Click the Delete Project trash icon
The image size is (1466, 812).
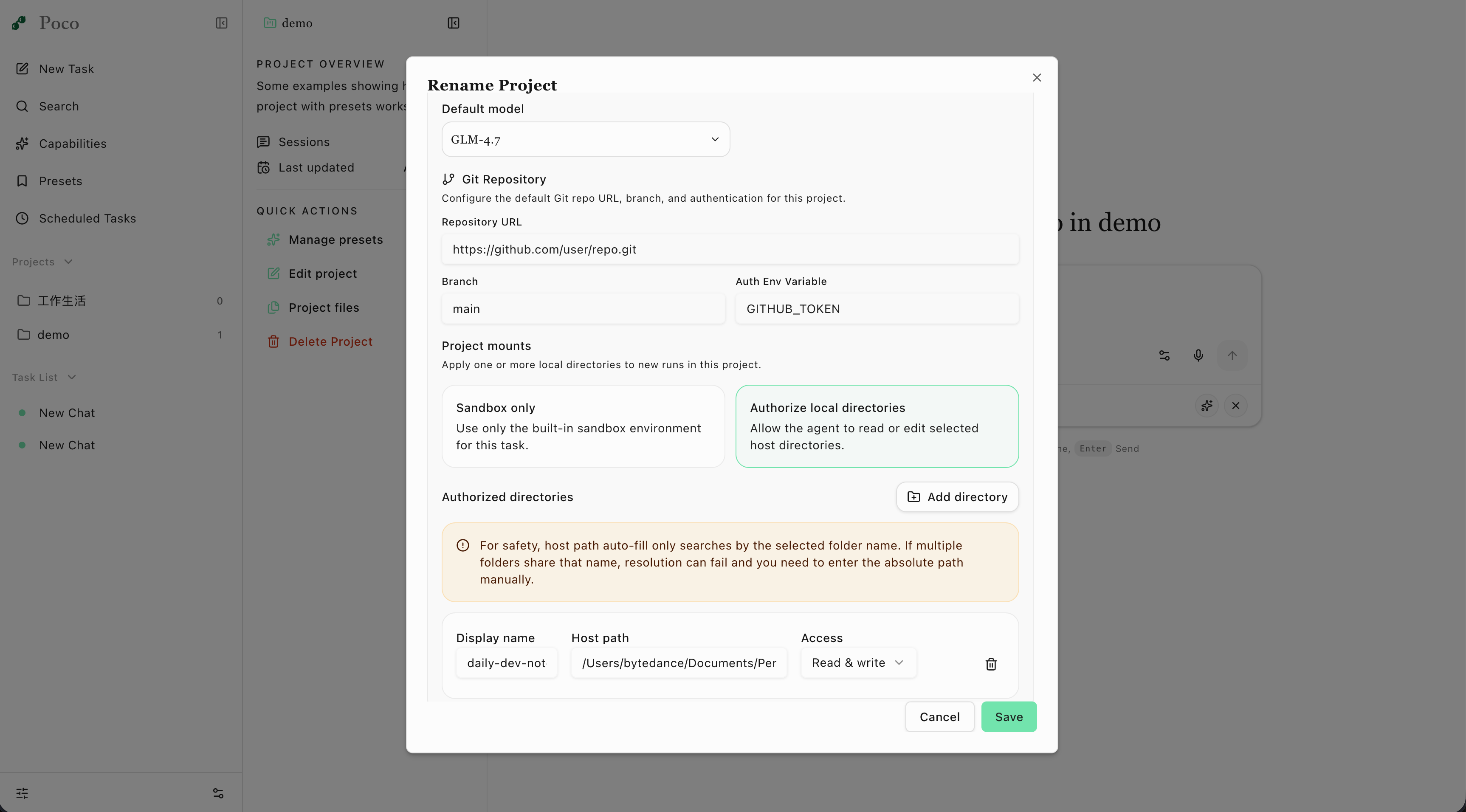[x=273, y=341]
